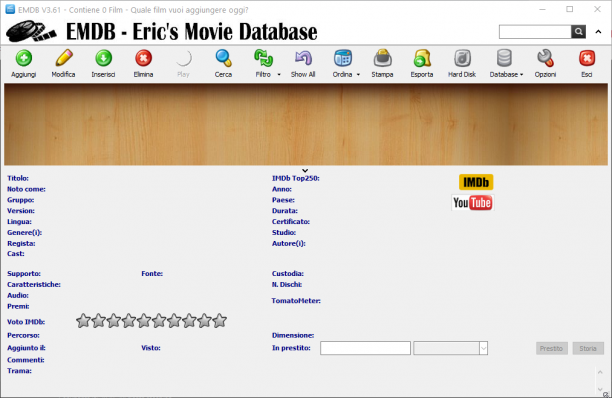The image size is (612, 398).
Task: Click the Esci red exit icon
Action: [x=587, y=58]
